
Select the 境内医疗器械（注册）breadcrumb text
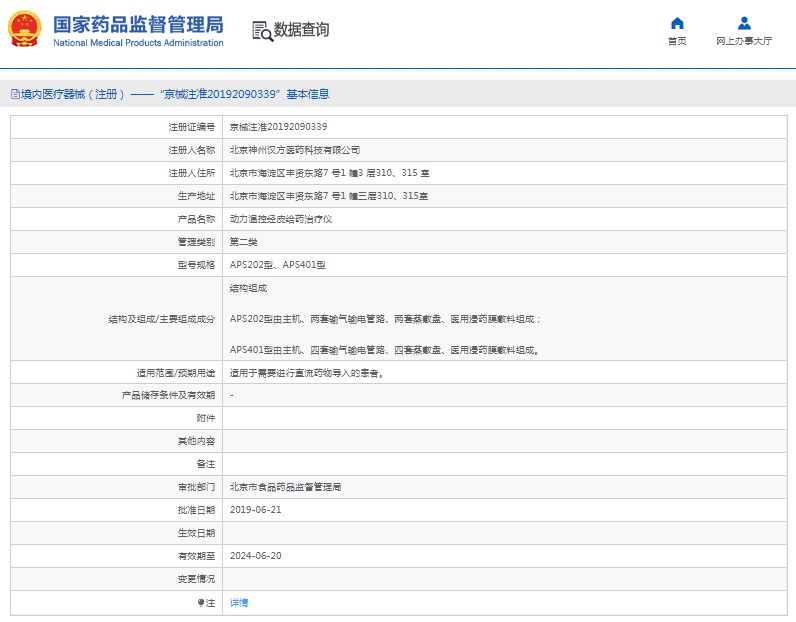point(73,94)
